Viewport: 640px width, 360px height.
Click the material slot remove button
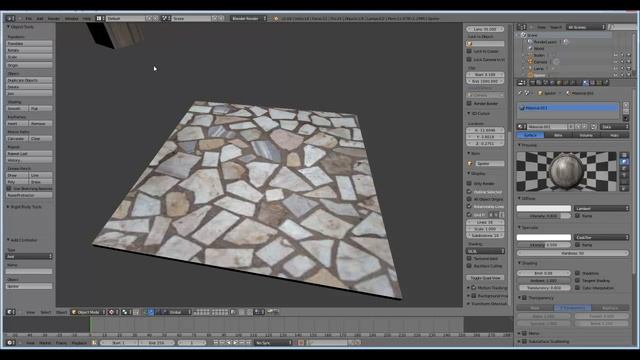click(626, 111)
